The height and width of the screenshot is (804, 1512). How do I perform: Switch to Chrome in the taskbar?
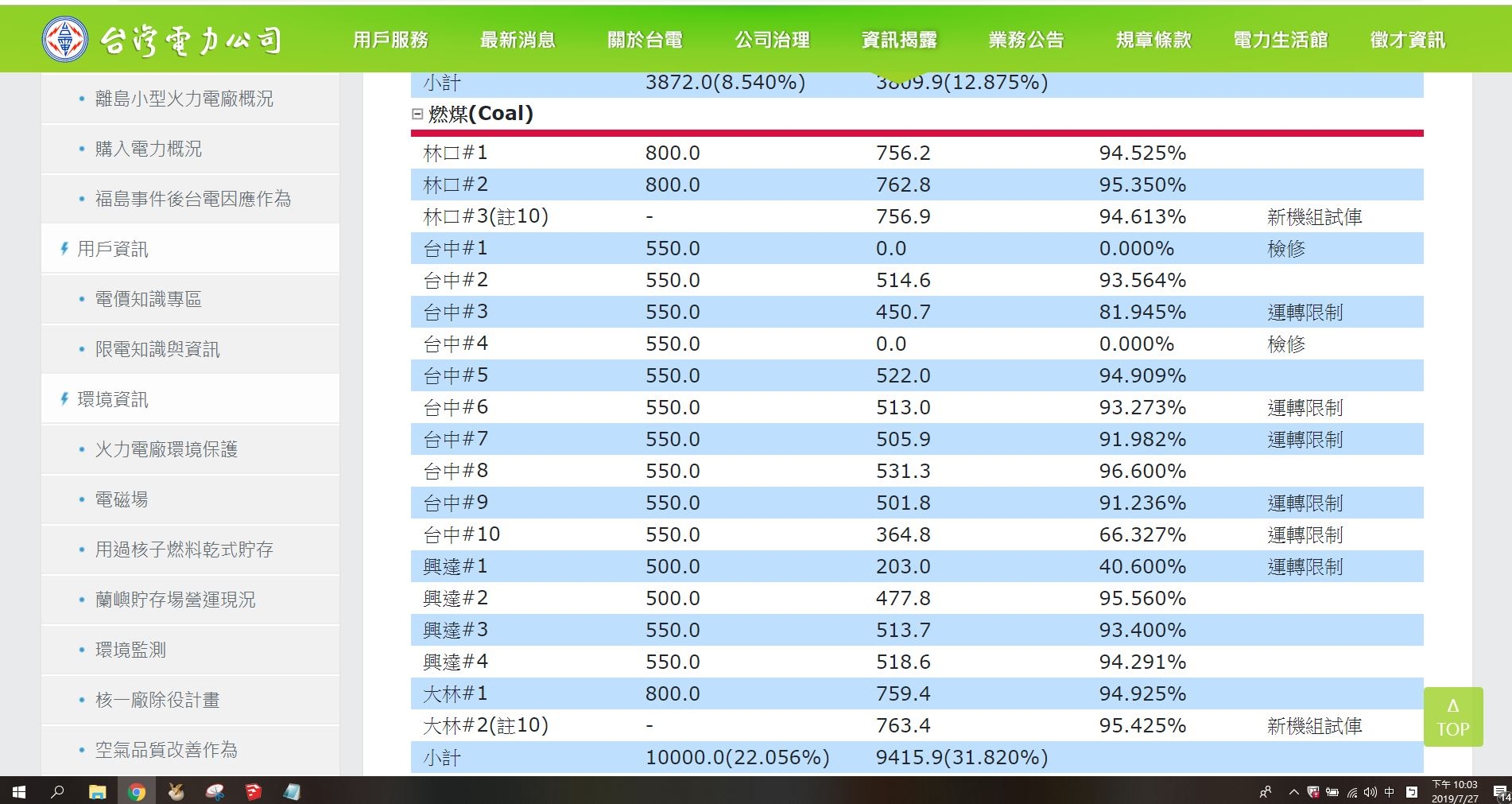[x=137, y=791]
